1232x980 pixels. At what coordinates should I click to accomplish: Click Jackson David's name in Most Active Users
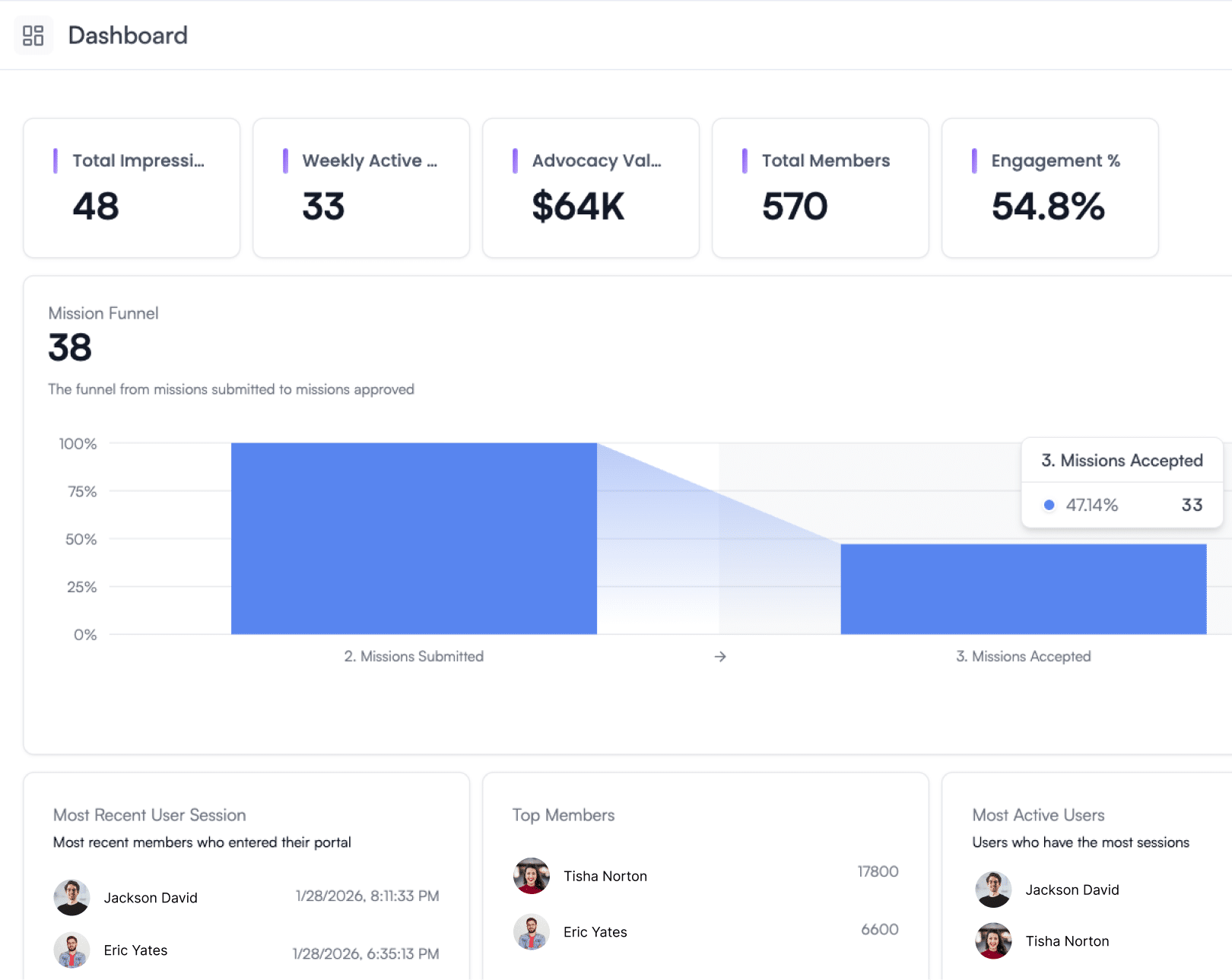click(x=1072, y=890)
